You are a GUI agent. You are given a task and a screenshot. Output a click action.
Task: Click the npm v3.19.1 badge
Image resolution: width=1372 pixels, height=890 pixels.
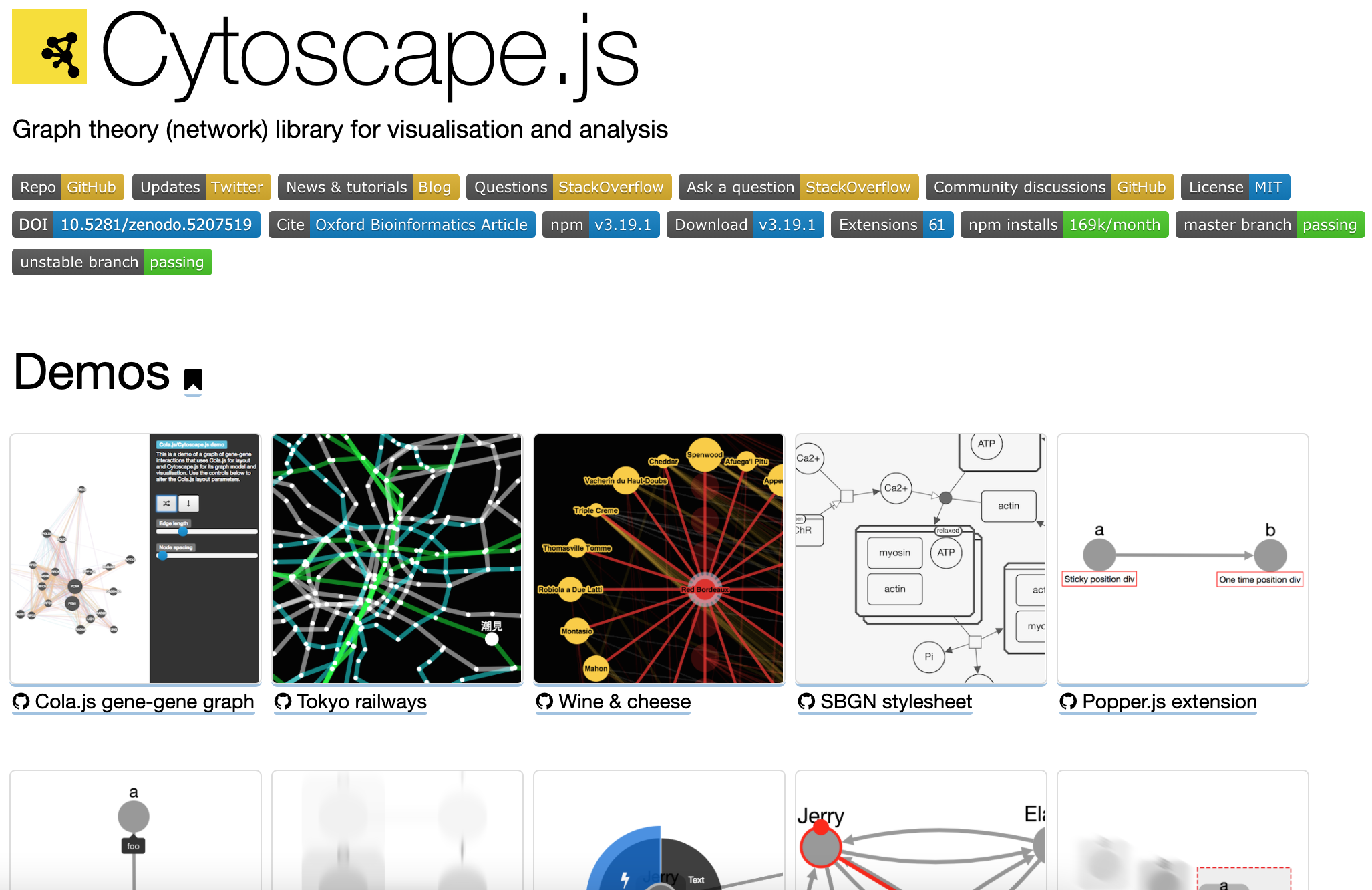tap(601, 225)
